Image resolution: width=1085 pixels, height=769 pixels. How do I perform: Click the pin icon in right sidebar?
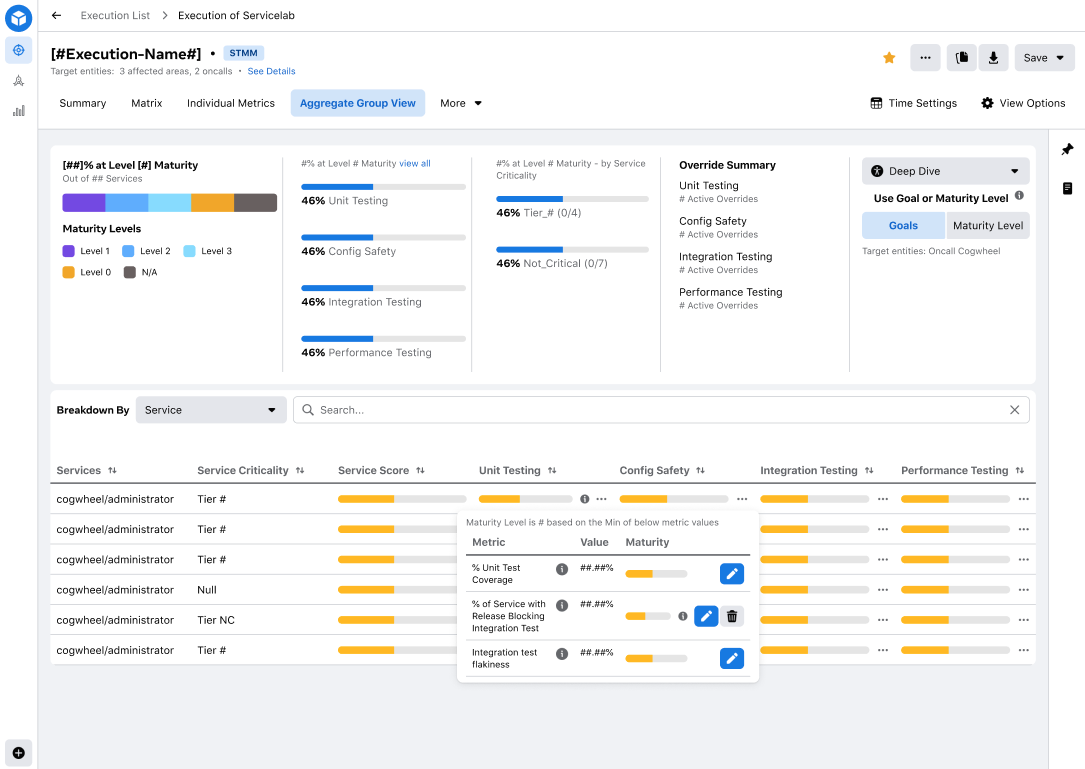(x=1067, y=150)
